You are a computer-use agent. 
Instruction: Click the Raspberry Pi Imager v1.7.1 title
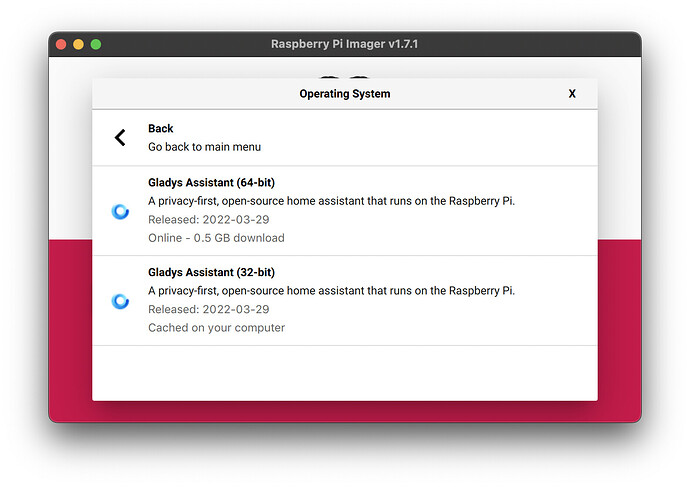coord(345,44)
